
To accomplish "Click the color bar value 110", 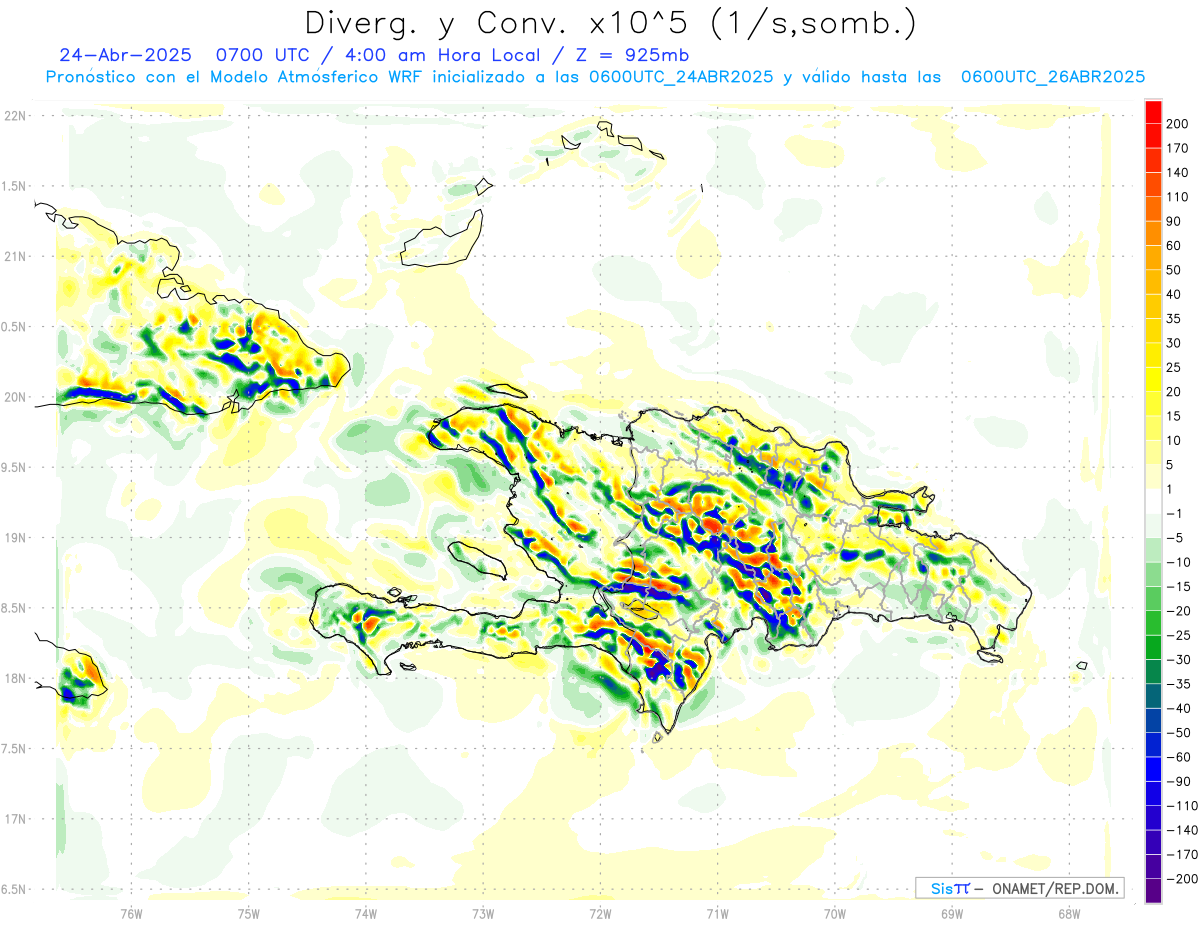I will pos(1177,197).
